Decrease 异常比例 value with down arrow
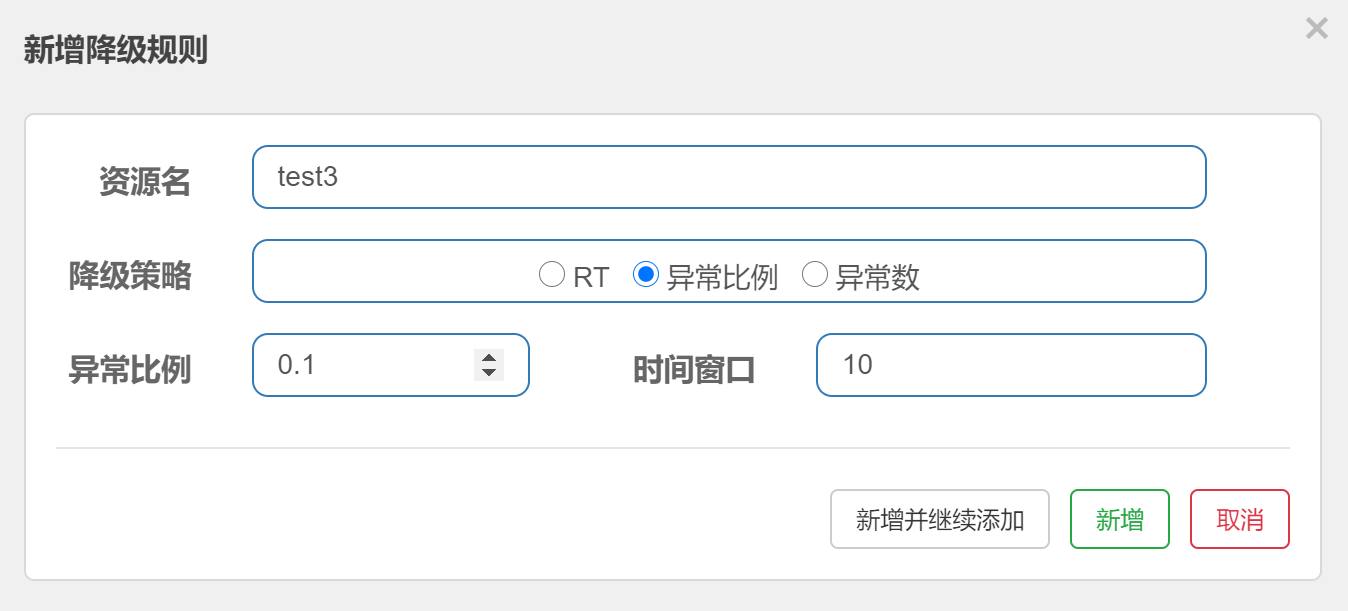The image size is (1348, 611). [x=489, y=373]
